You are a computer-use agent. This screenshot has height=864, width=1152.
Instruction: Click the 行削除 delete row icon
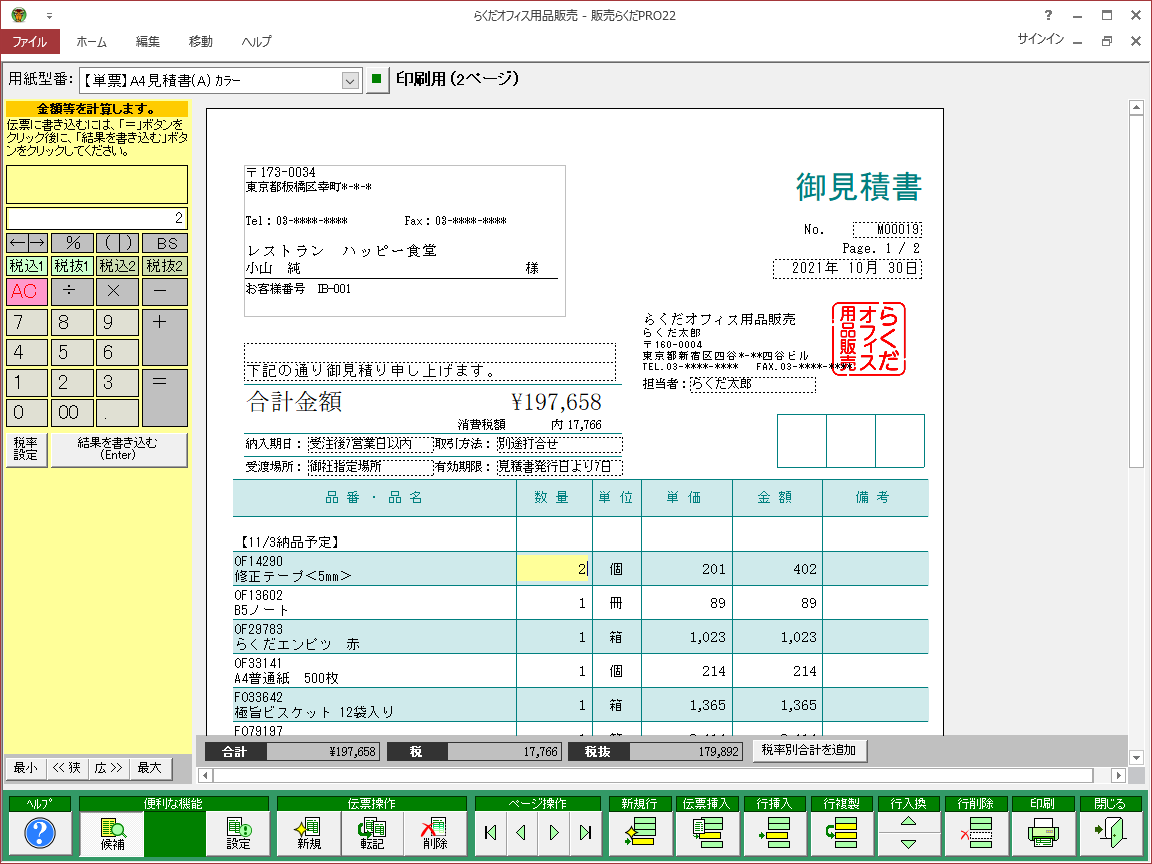pyautogui.click(x=976, y=832)
